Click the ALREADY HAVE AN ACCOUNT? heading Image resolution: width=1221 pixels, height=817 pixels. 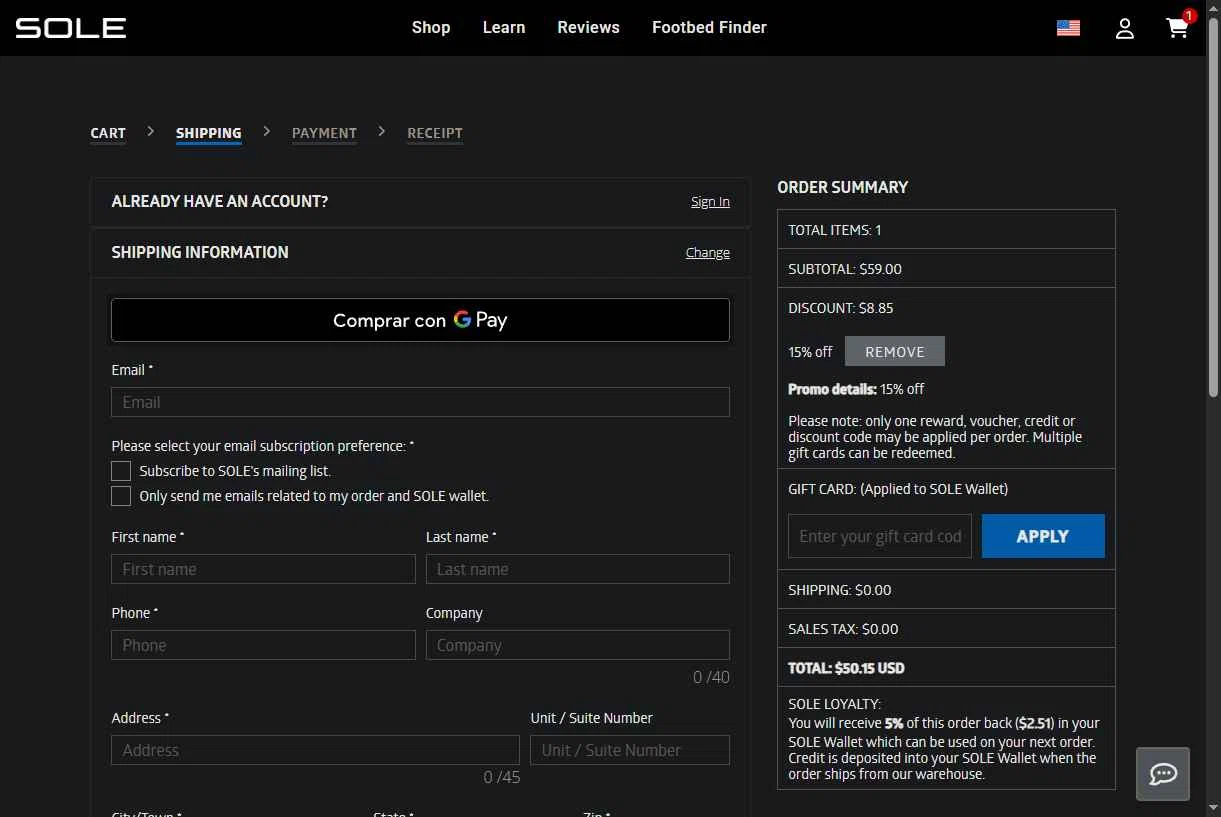point(220,202)
